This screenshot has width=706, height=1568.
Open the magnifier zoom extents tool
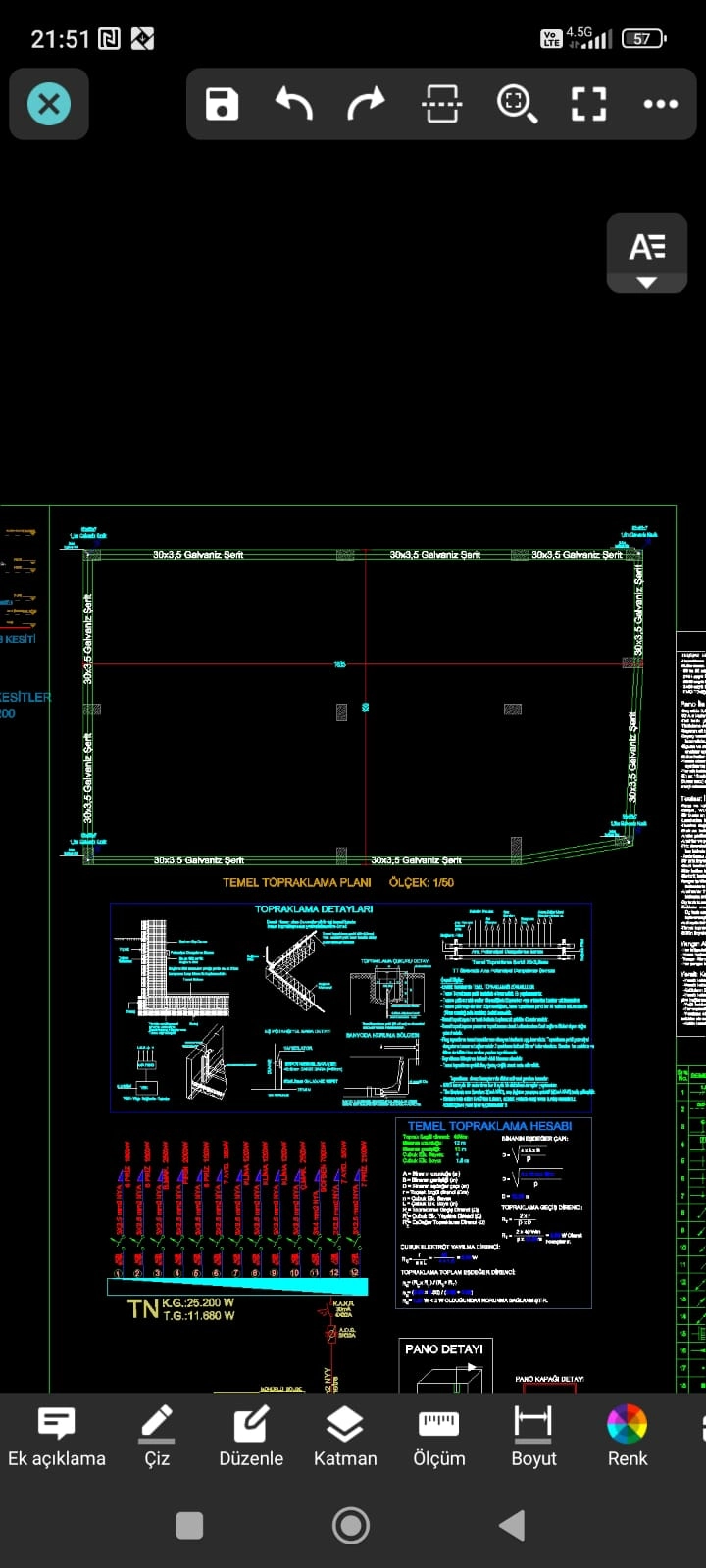(516, 104)
